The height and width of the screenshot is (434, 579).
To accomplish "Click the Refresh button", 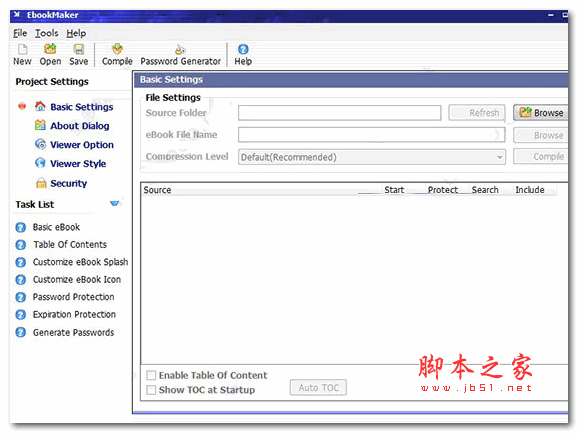I will 477,113.
